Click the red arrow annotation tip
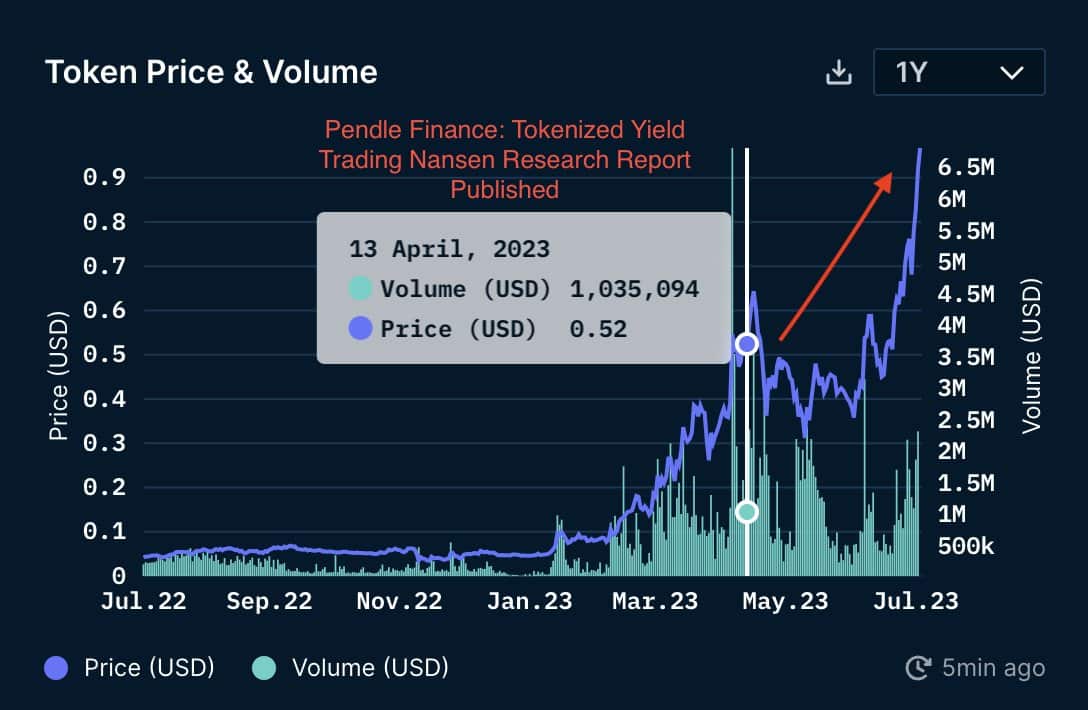The height and width of the screenshot is (710, 1088). [x=886, y=180]
